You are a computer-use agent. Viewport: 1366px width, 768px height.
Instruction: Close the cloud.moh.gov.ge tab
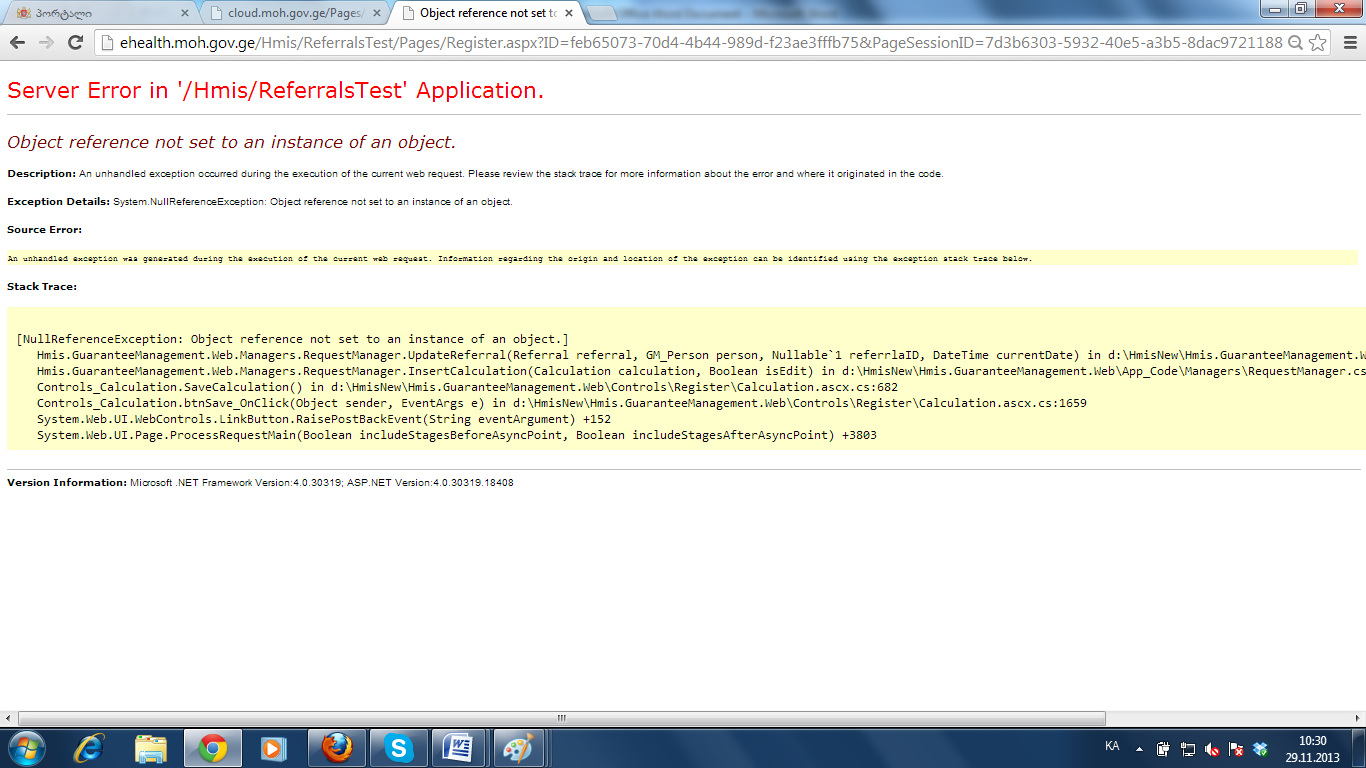[x=376, y=13]
